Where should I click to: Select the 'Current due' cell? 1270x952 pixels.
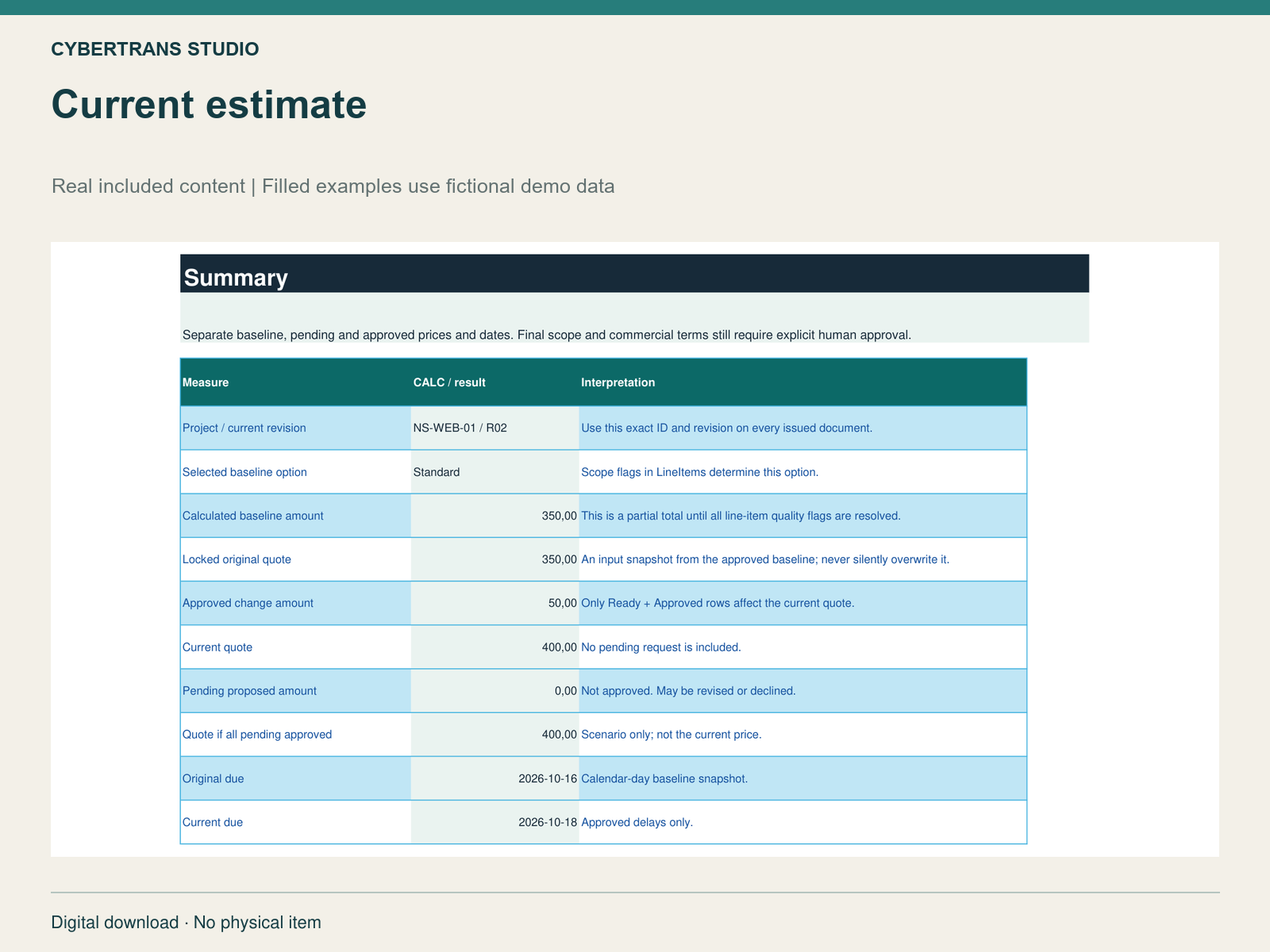(295, 822)
